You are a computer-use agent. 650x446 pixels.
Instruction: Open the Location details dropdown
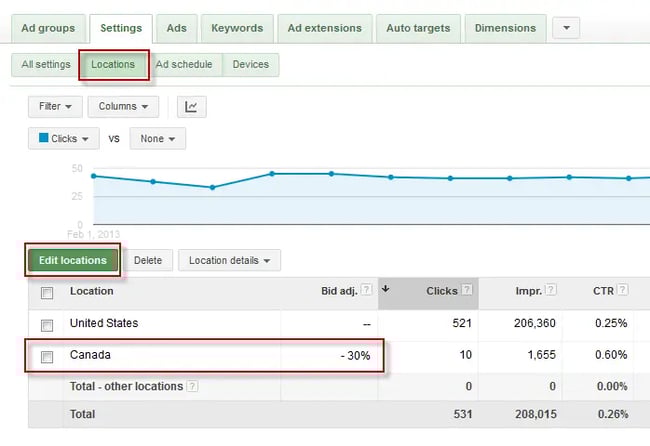pos(229,261)
